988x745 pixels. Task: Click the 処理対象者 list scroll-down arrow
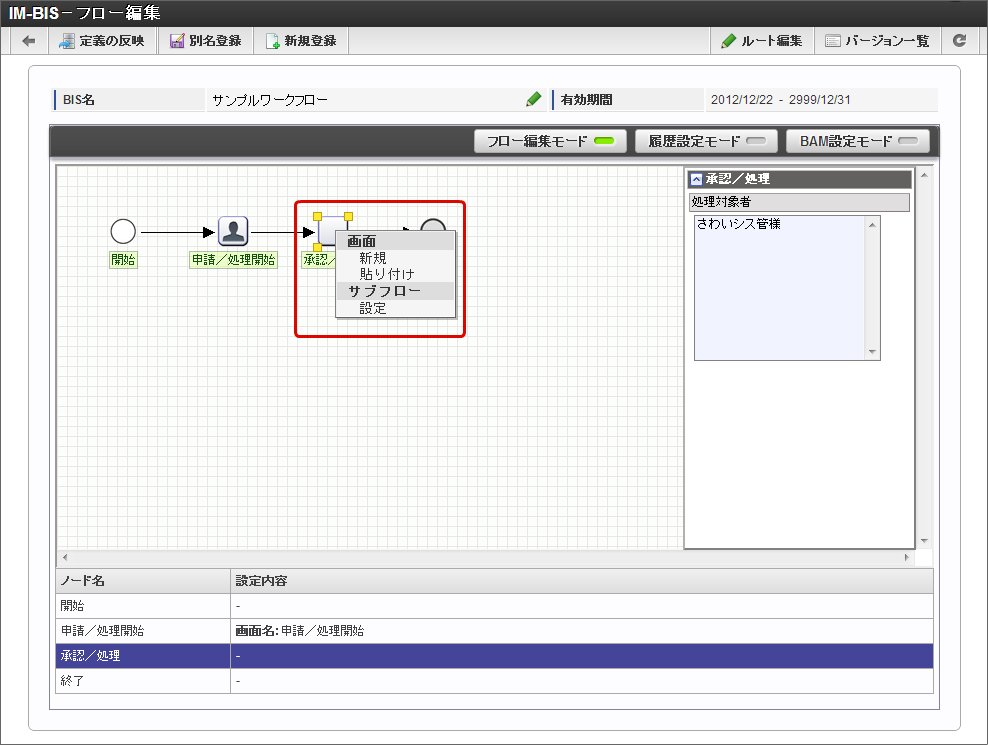point(872,352)
